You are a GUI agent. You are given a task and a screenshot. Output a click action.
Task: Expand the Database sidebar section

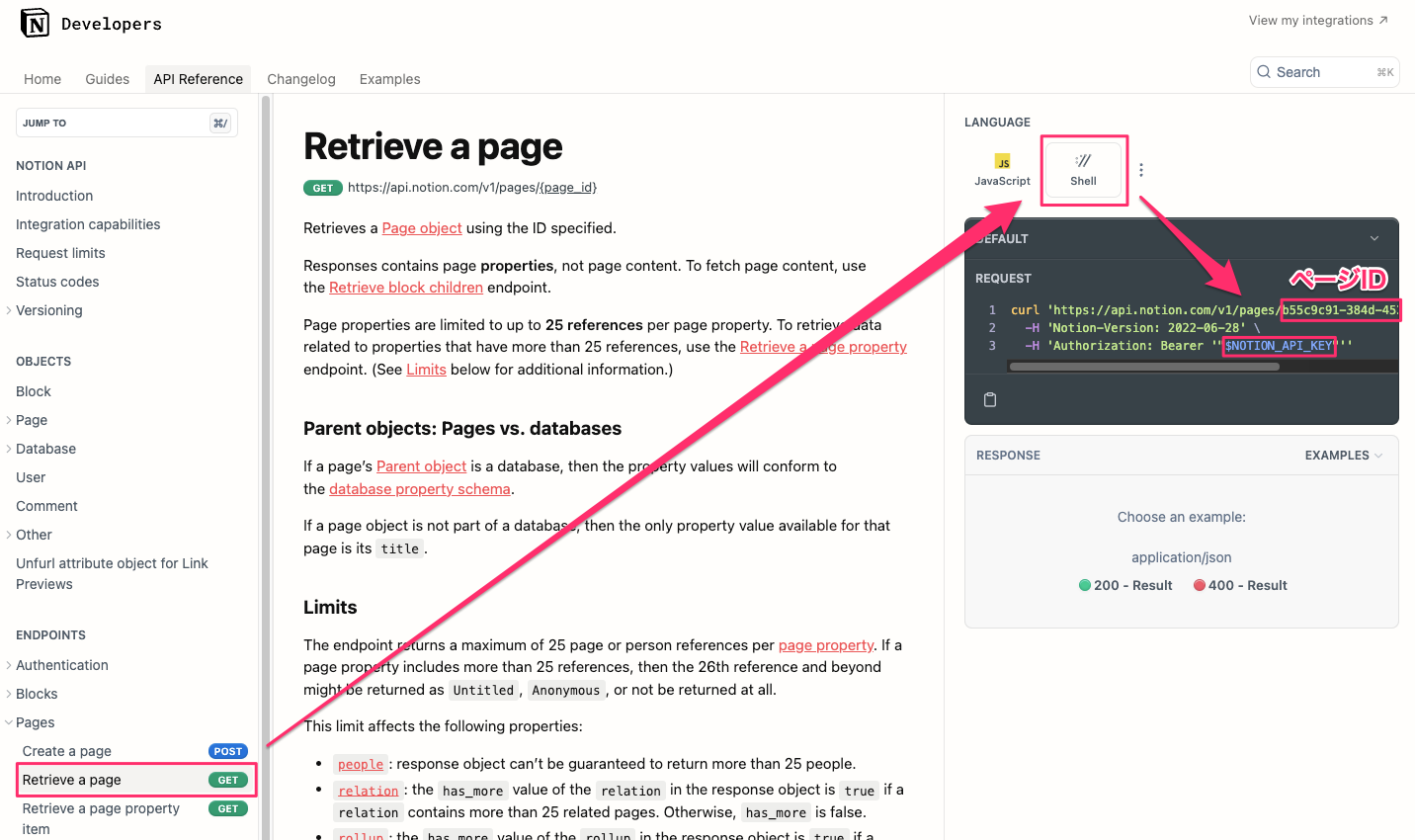tap(10, 449)
